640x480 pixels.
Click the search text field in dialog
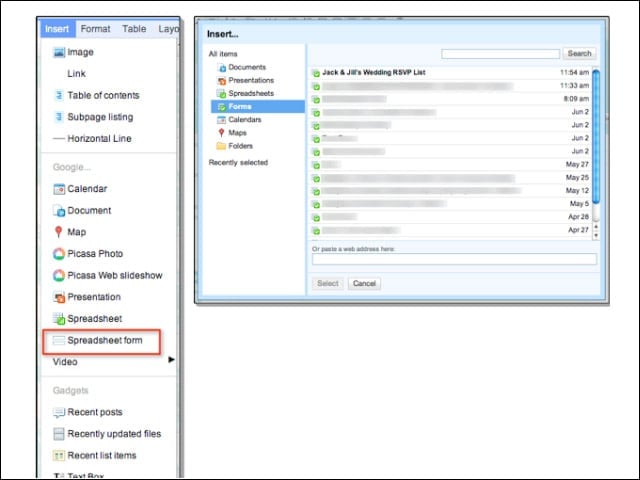pyautogui.click(x=500, y=54)
